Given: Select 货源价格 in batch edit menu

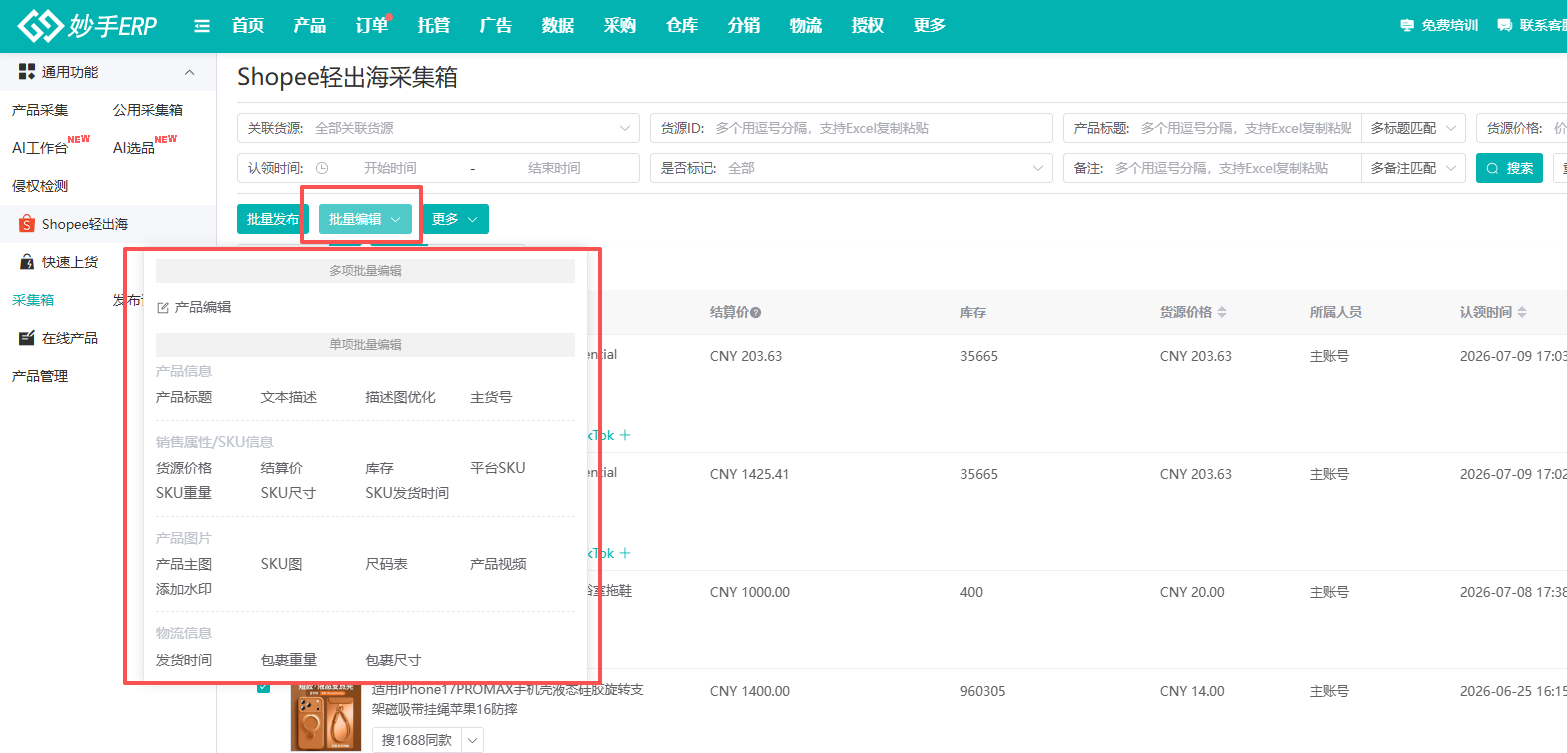Looking at the screenshot, I should pos(184,467).
